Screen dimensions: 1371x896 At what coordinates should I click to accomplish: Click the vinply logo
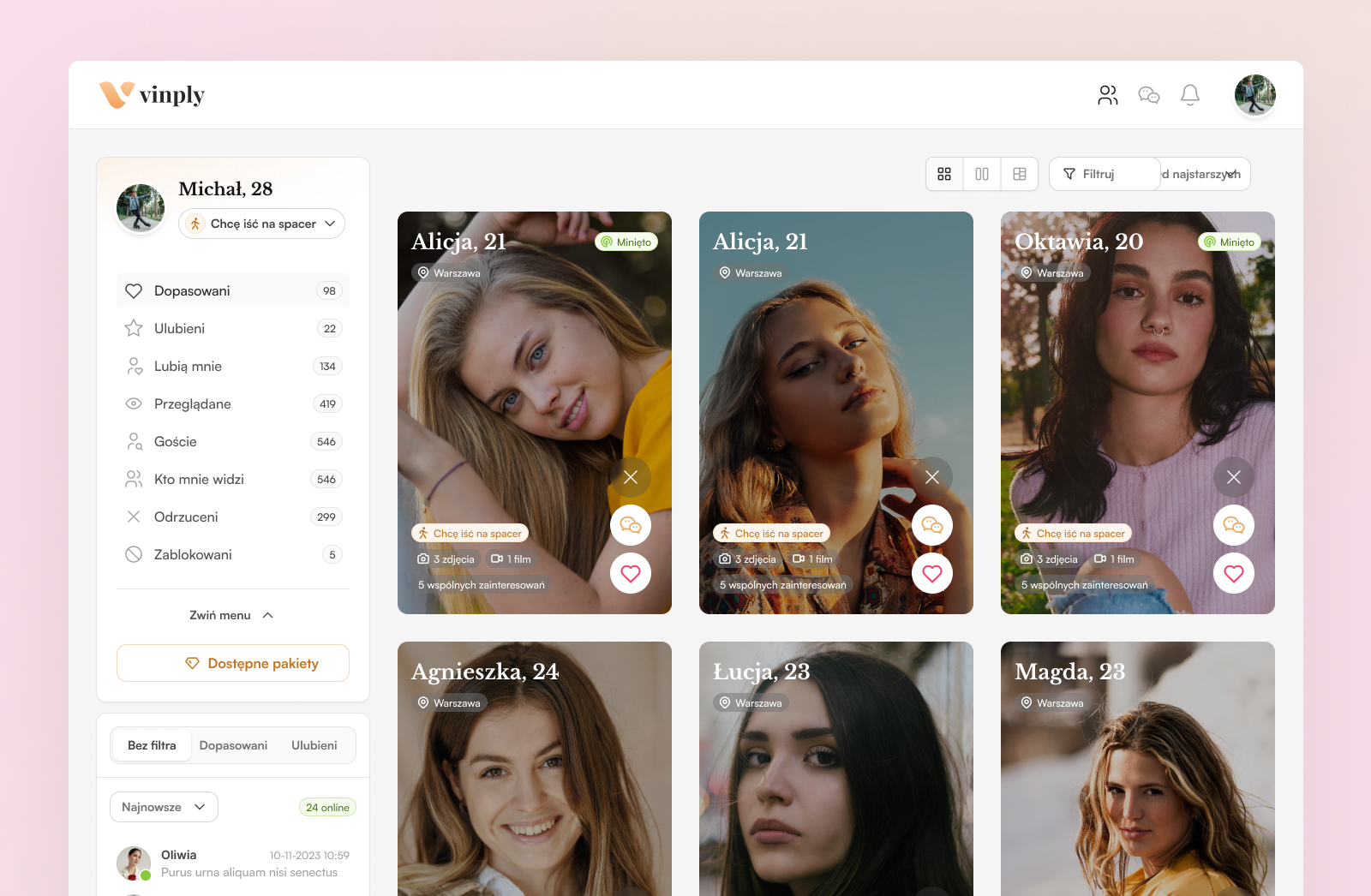click(x=153, y=94)
